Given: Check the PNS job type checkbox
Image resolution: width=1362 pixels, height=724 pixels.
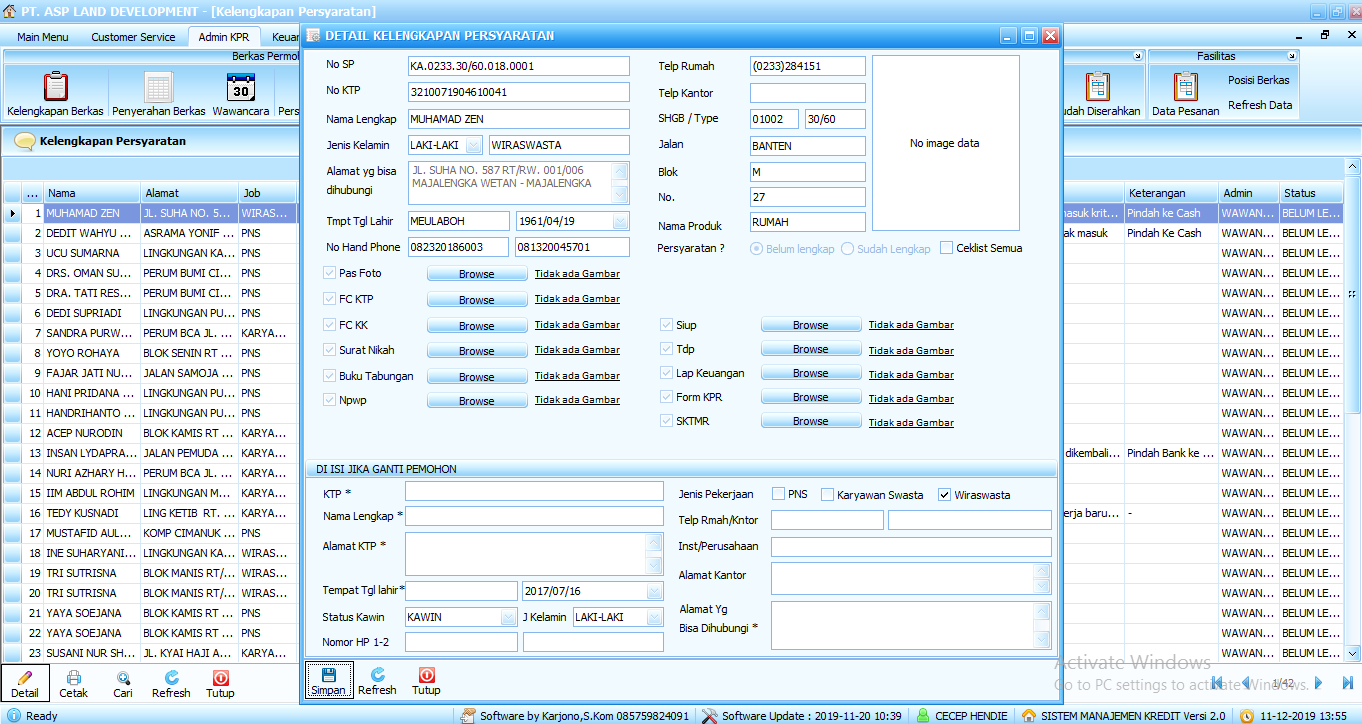Looking at the screenshot, I should coord(779,494).
